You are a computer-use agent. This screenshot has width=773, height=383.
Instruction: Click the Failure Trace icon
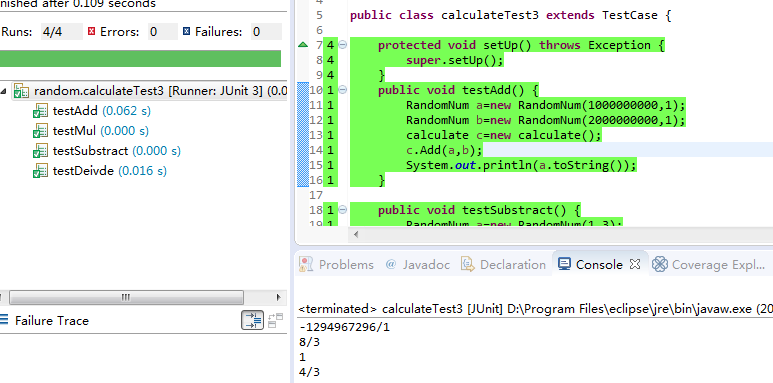4,320
